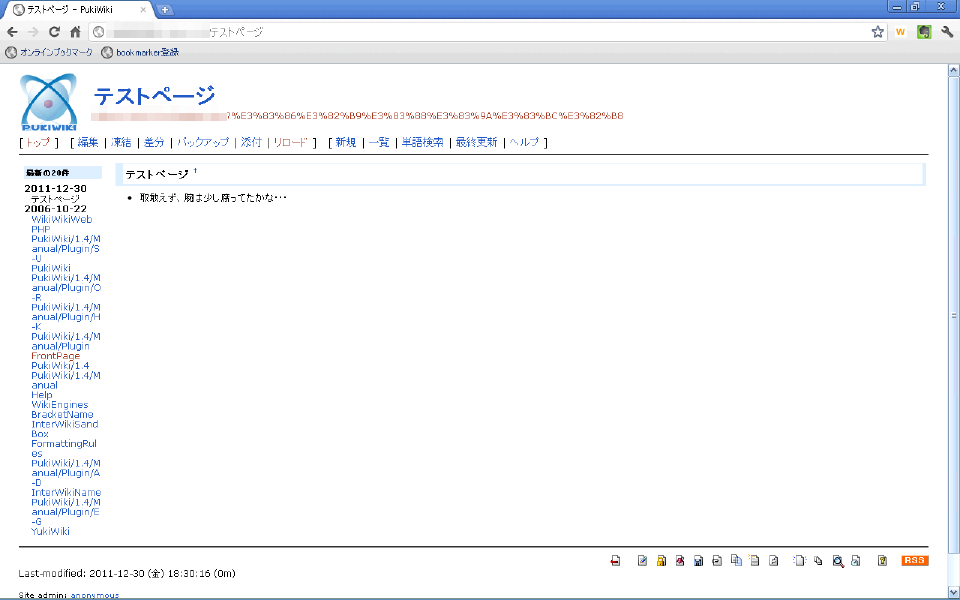Open the InterWikiName sidebar link
Image resolution: width=960 pixels, height=600 pixels.
(66, 492)
